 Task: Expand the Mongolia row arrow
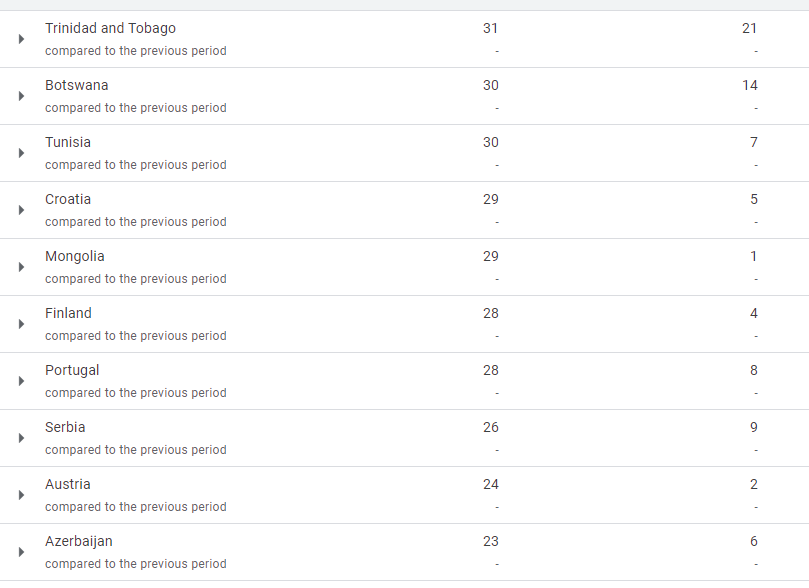click(21, 267)
